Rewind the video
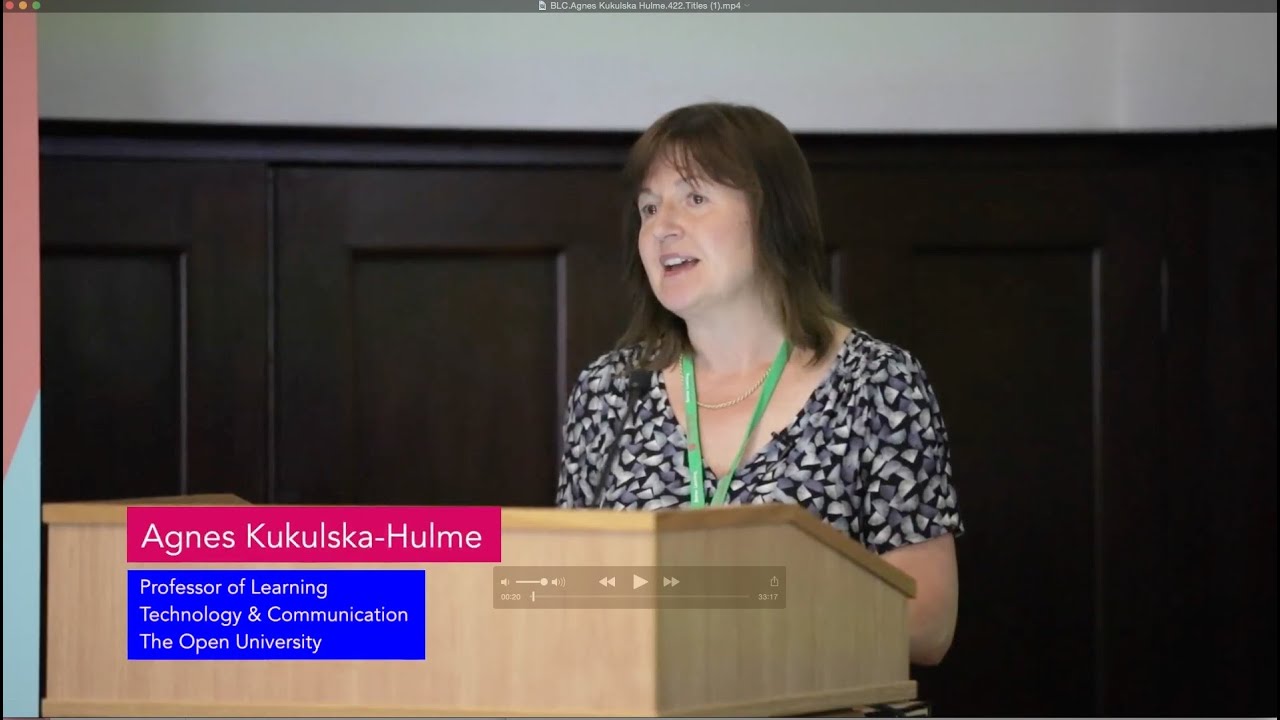 point(607,582)
